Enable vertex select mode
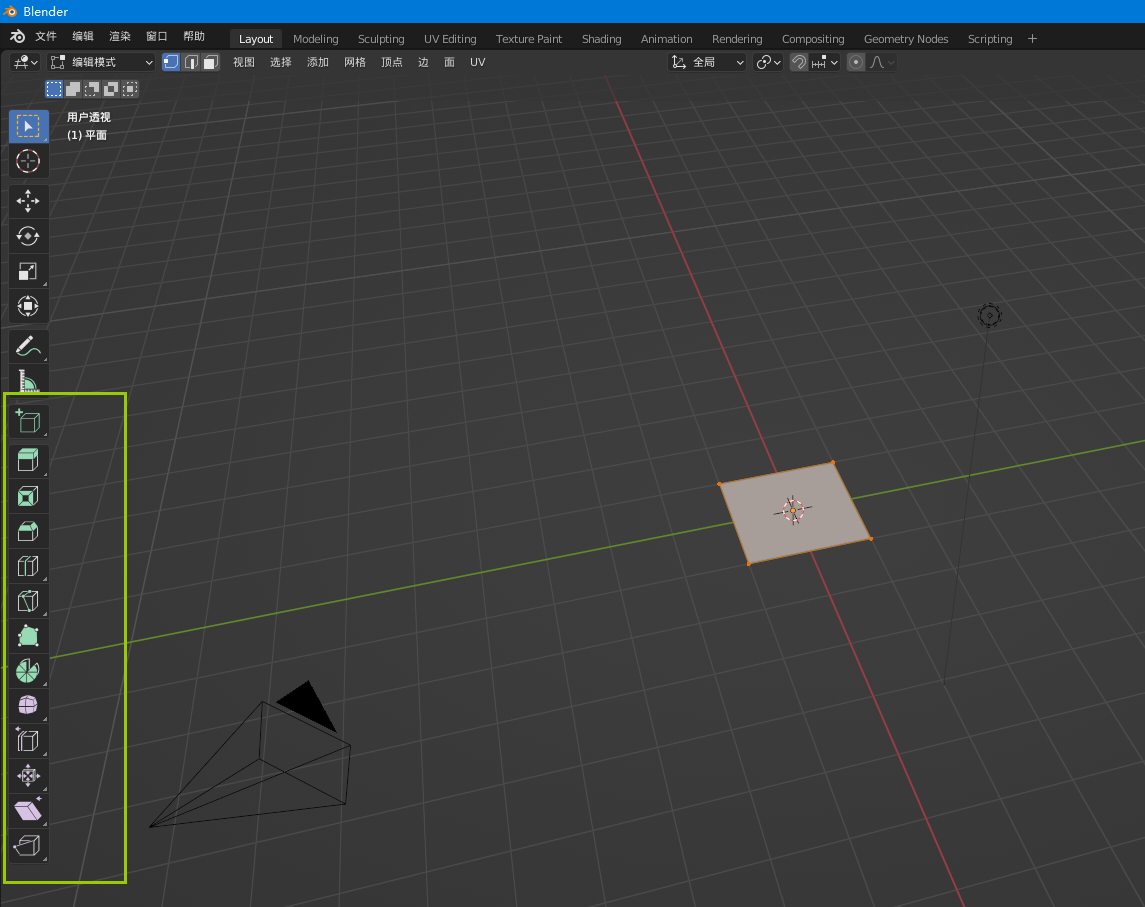The width and height of the screenshot is (1145, 907). 171,62
